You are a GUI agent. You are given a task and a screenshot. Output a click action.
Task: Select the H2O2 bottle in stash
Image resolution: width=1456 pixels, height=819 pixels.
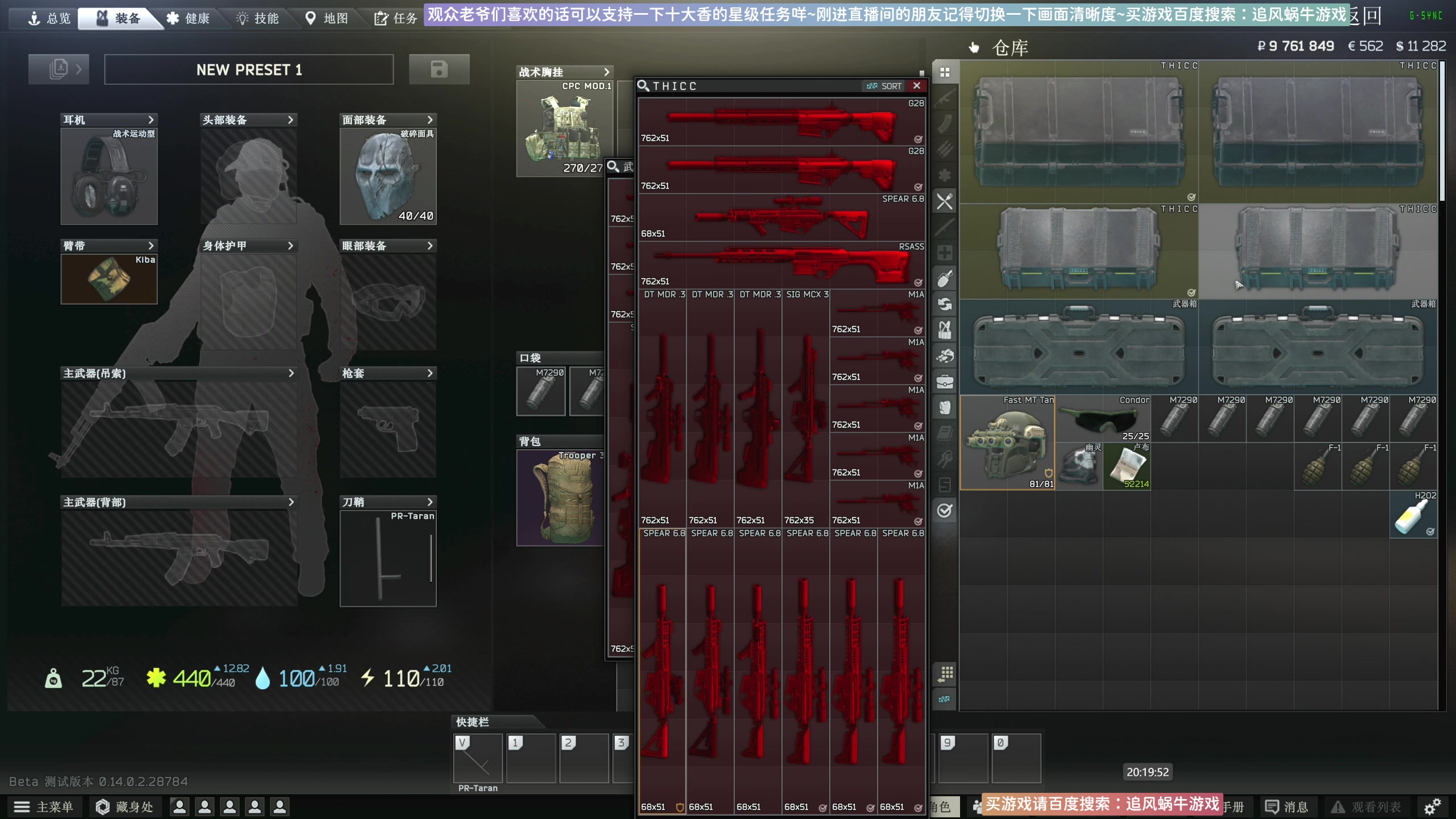point(1413,514)
